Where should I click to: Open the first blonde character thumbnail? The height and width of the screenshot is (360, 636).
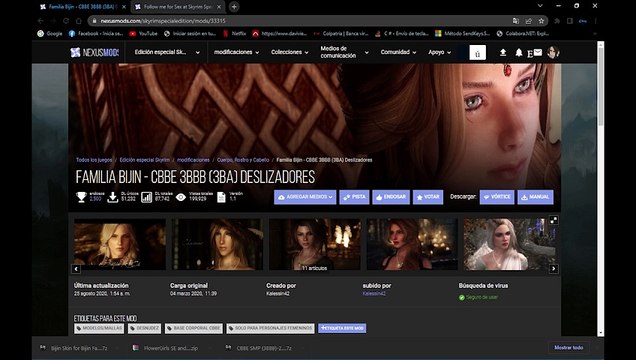(120, 244)
